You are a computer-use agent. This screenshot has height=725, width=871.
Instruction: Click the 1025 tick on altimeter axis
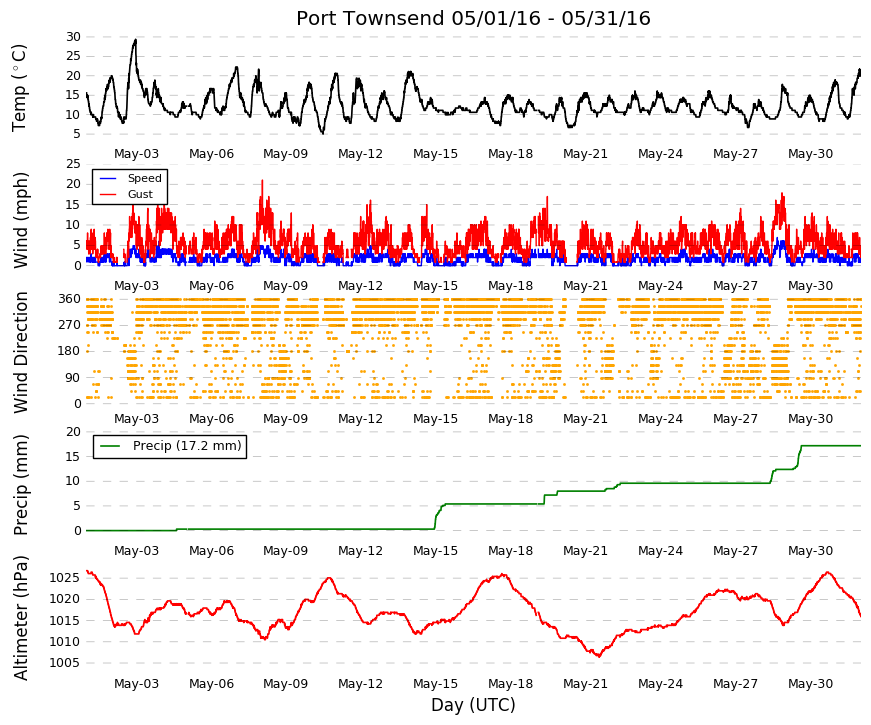pos(64,578)
